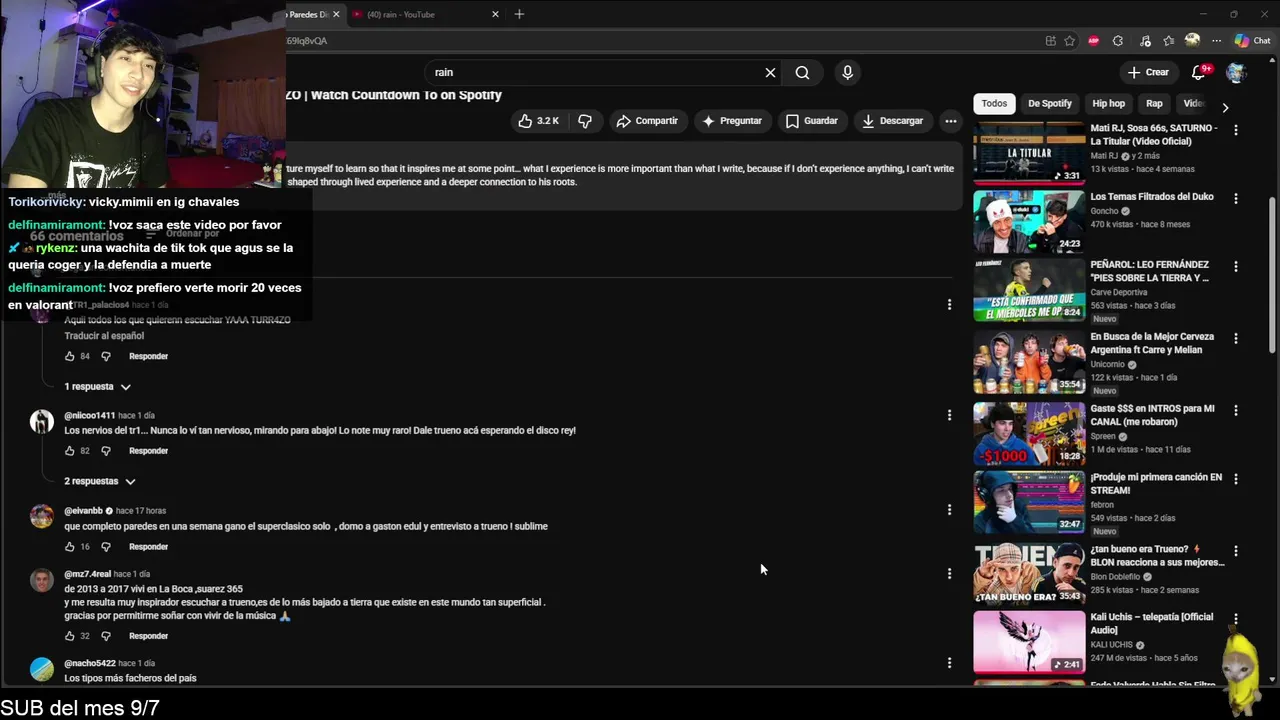1280x720 pixels.
Task: Dislike the comment by @eivanbb
Action: (106, 547)
